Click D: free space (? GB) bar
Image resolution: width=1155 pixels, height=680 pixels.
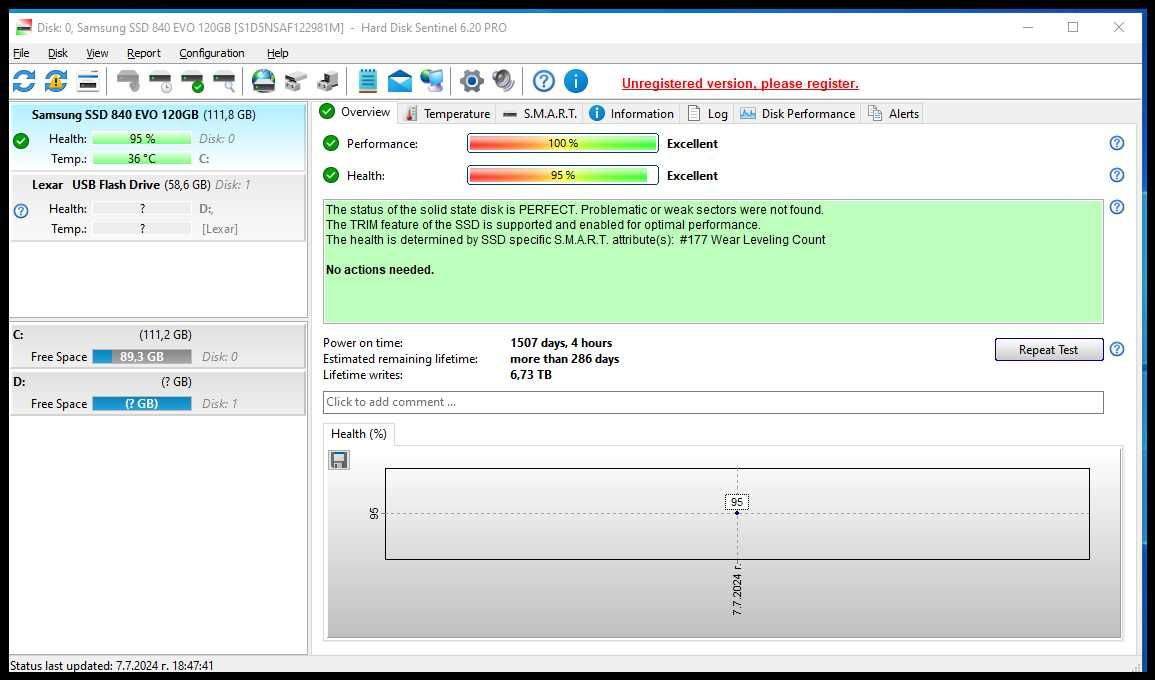(142, 404)
